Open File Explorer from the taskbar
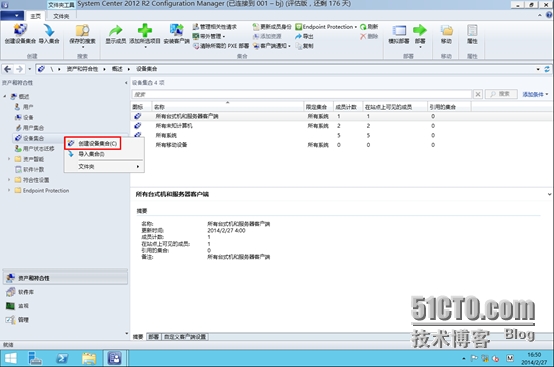 [89, 359]
